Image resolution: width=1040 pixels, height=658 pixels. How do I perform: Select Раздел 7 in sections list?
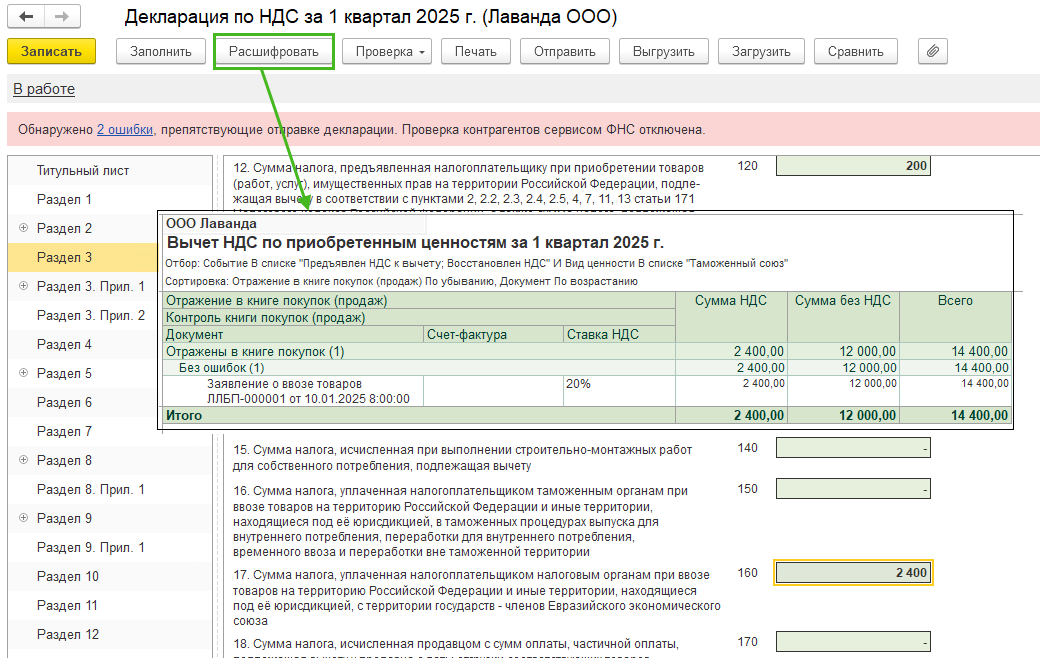click(x=64, y=431)
